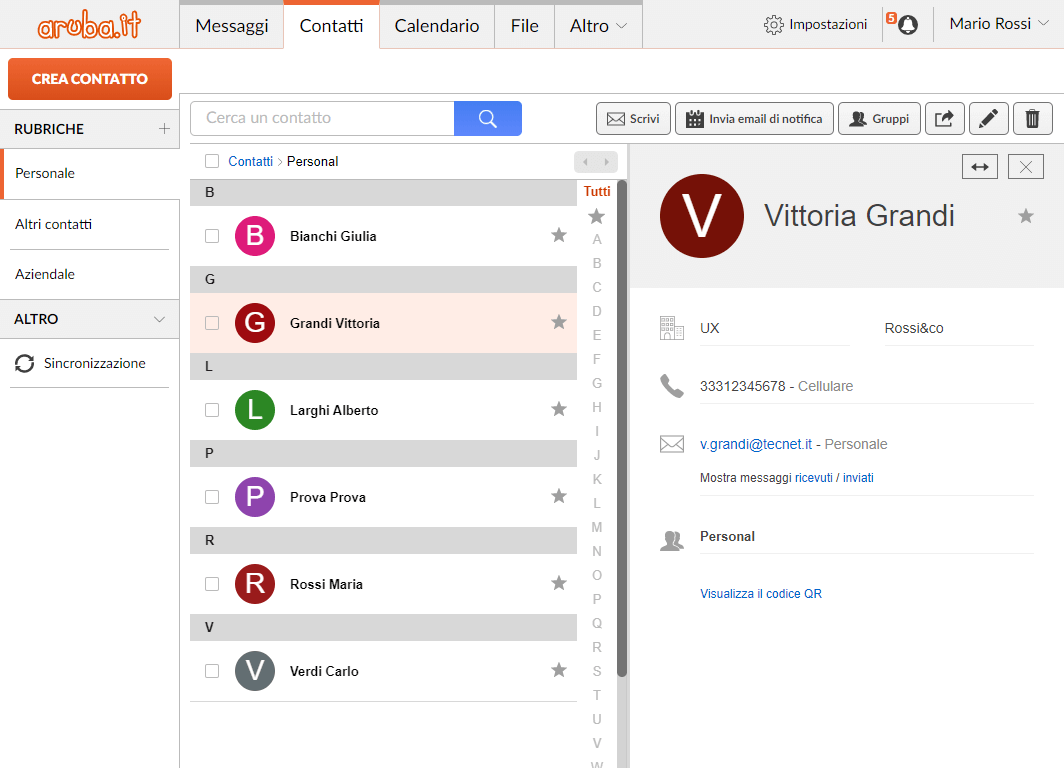Screen dimensions: 1064x768
Task: Click the pencil edit contact icon
Action: coord(989,119)
